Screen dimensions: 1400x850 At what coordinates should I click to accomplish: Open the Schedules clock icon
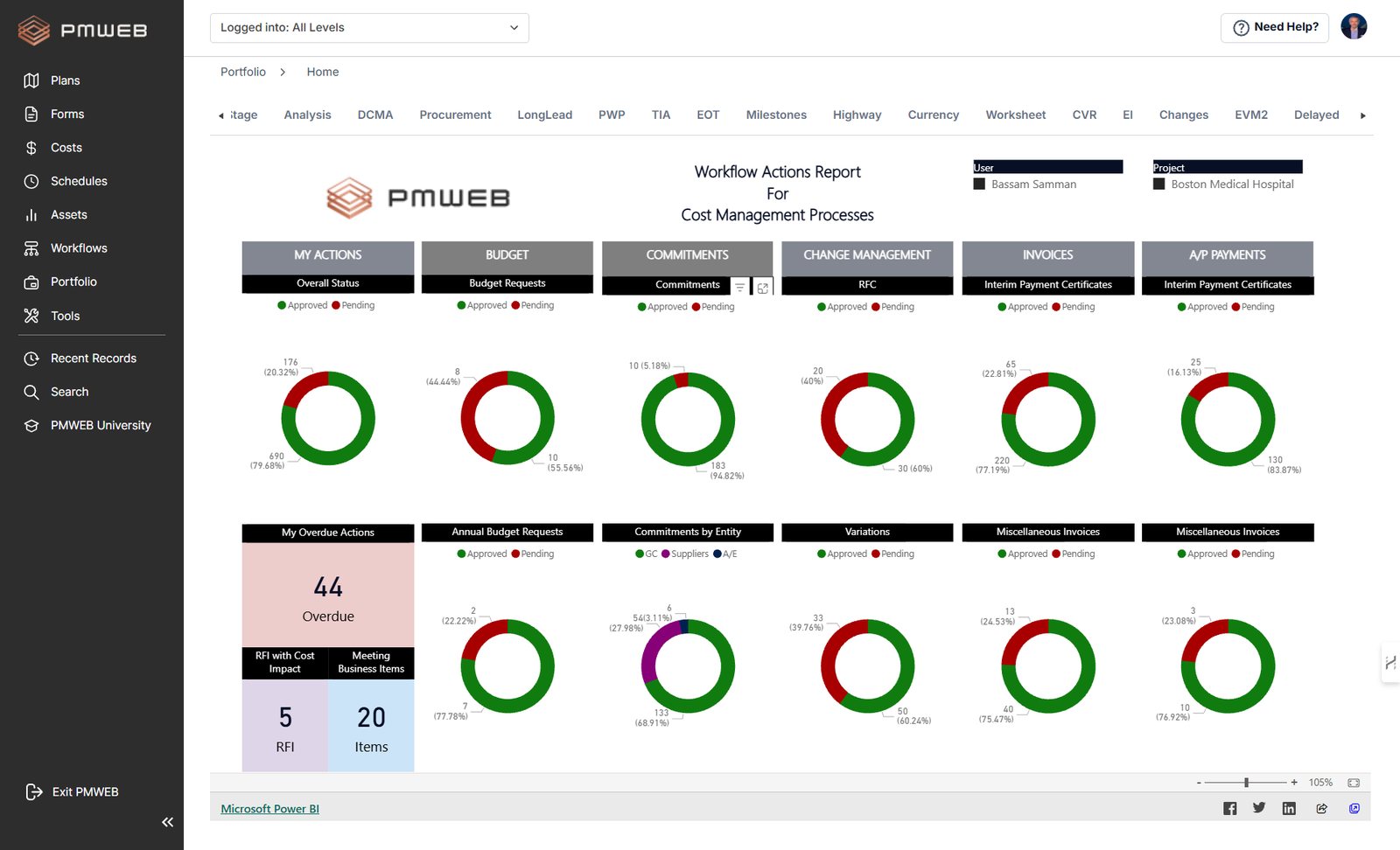pos(31,181)
